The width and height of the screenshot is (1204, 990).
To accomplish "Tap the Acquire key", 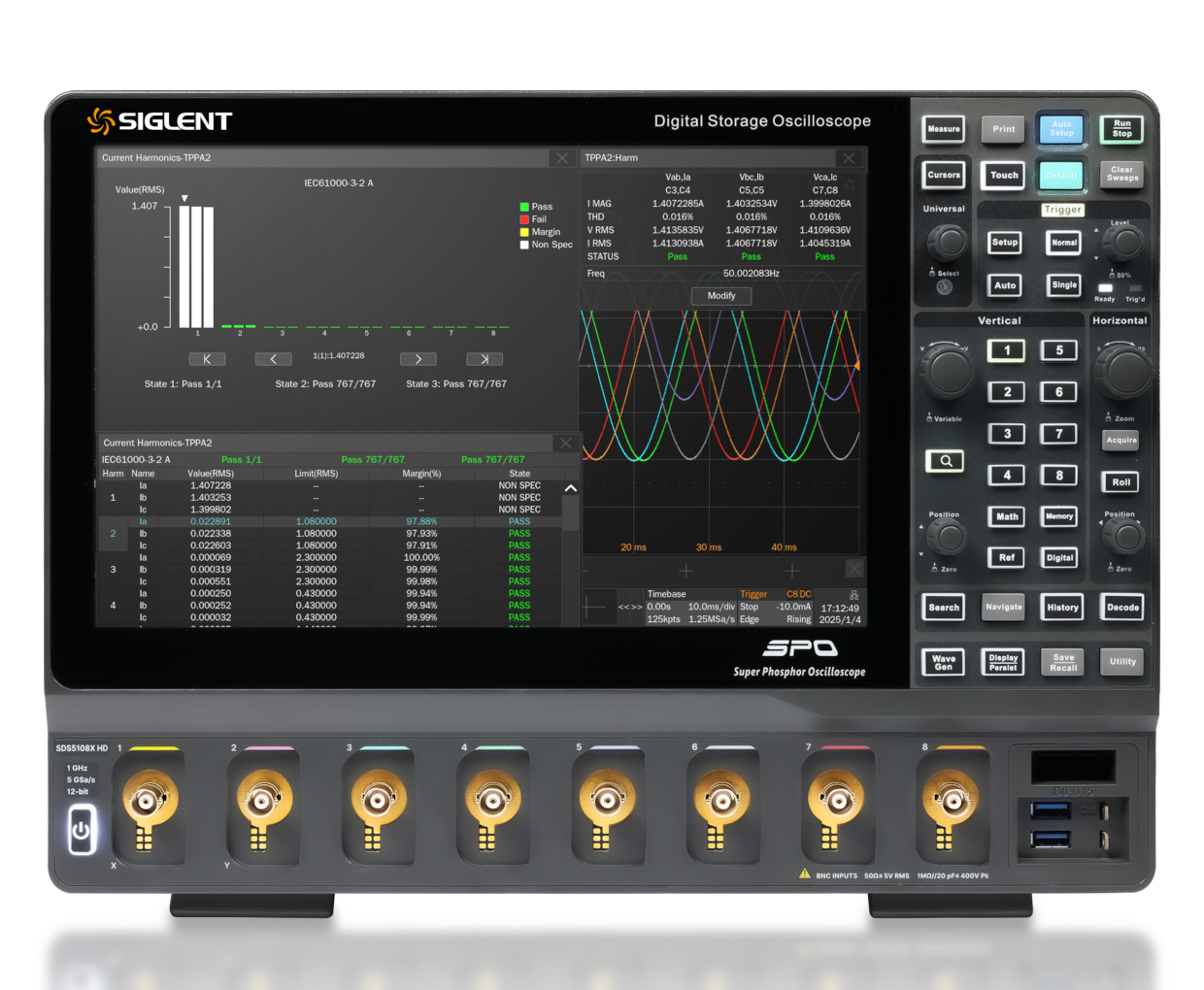I will pyautogui.click(x=1121, y=441).
